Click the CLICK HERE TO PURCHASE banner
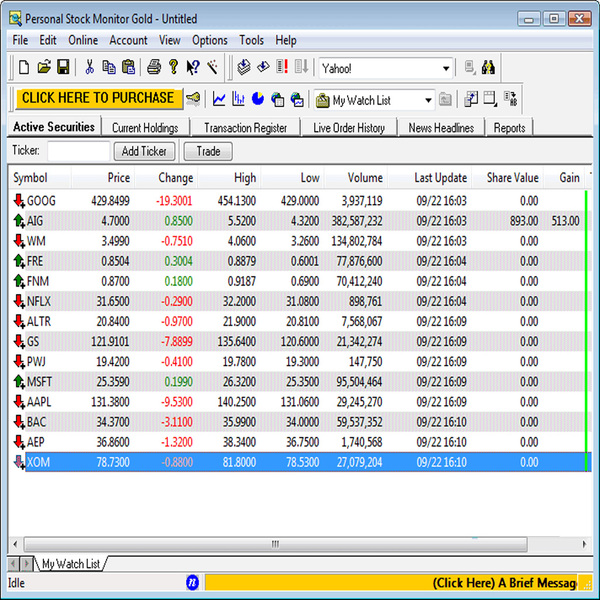The image size is (600, 600). 99,98
